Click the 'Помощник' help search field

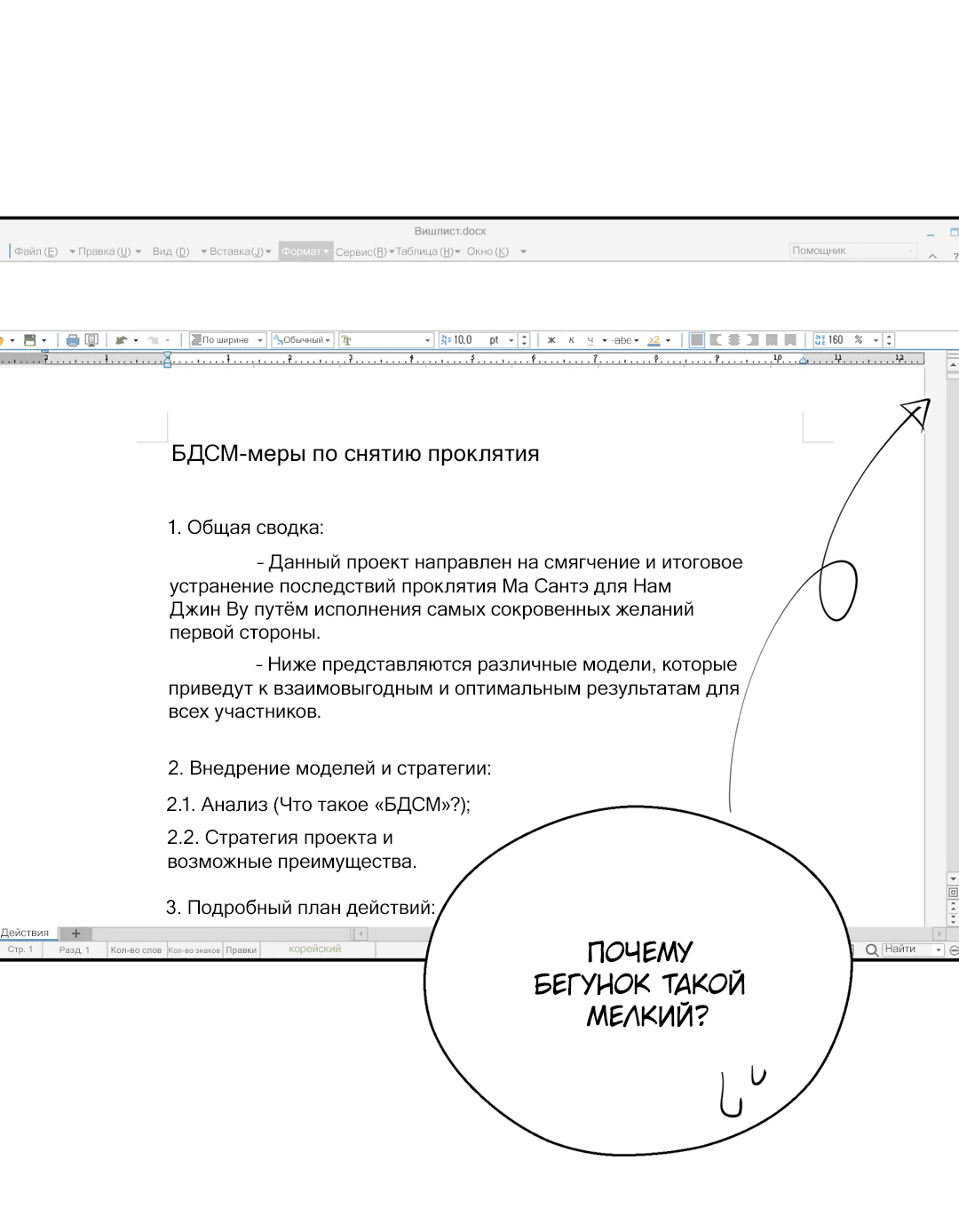point(853,251)
